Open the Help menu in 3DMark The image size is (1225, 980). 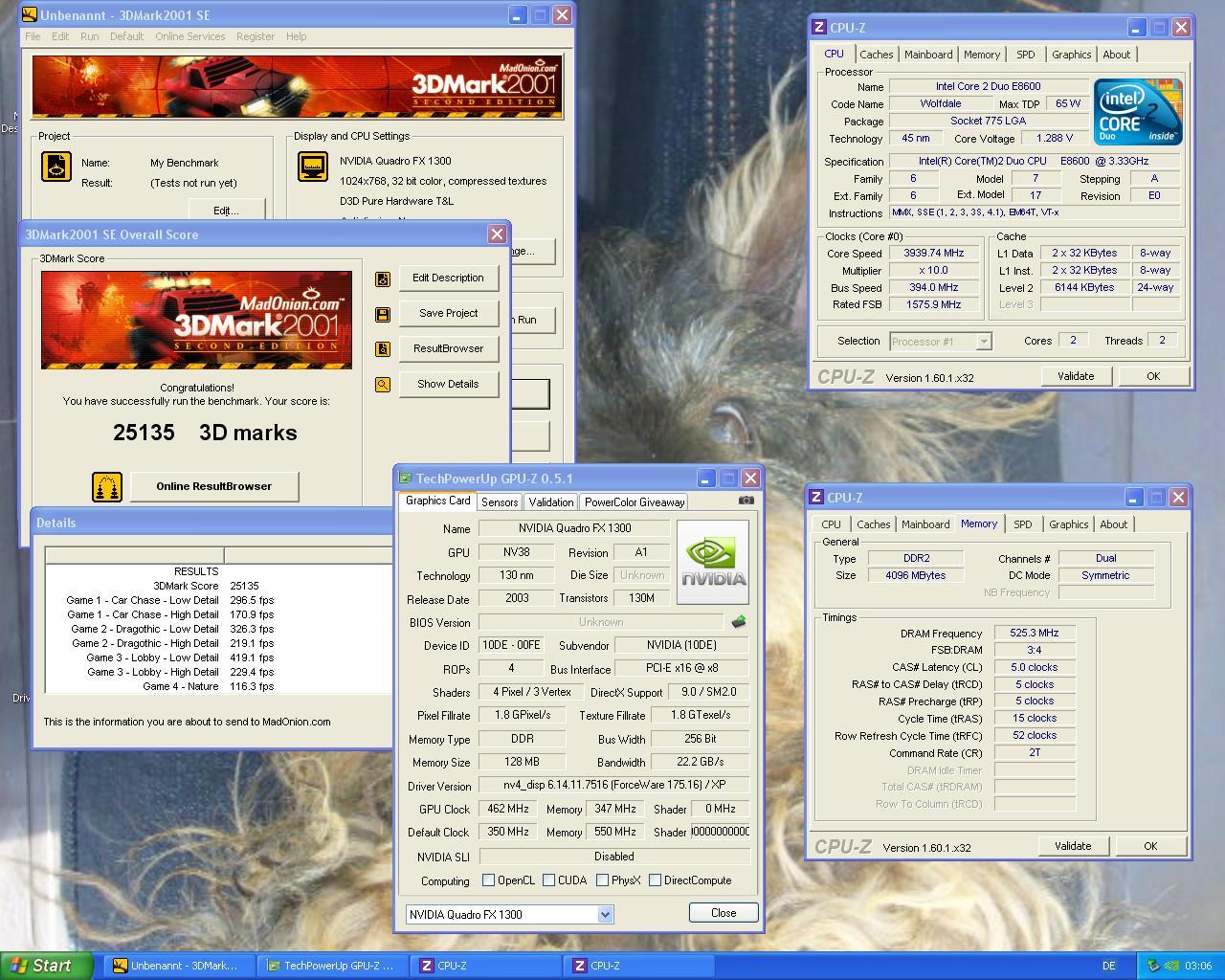pos(297,36)
